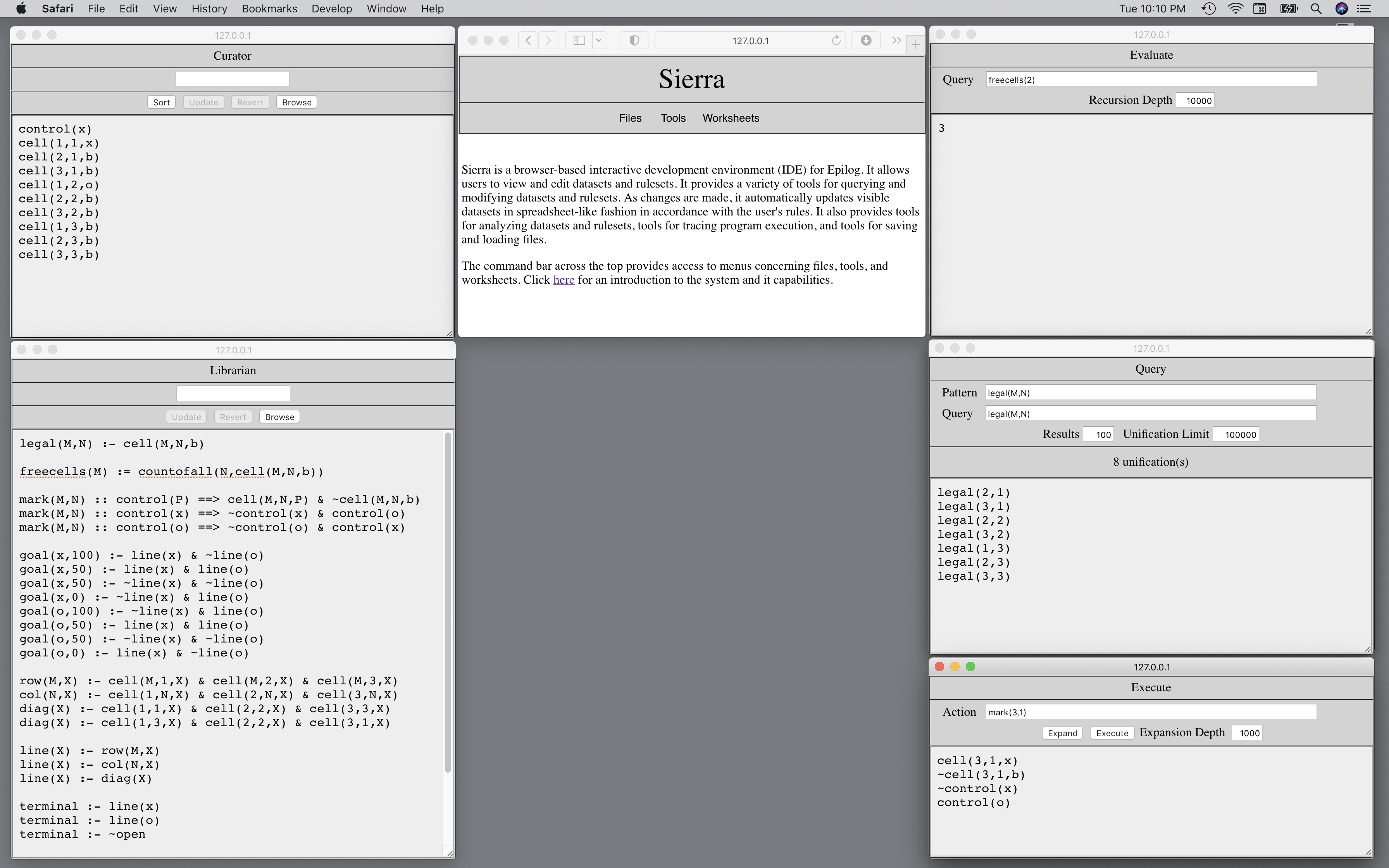The image size is (1389, 868).
Task: Click Safari's back navigation arrow
Action: [x=528, y=40]
